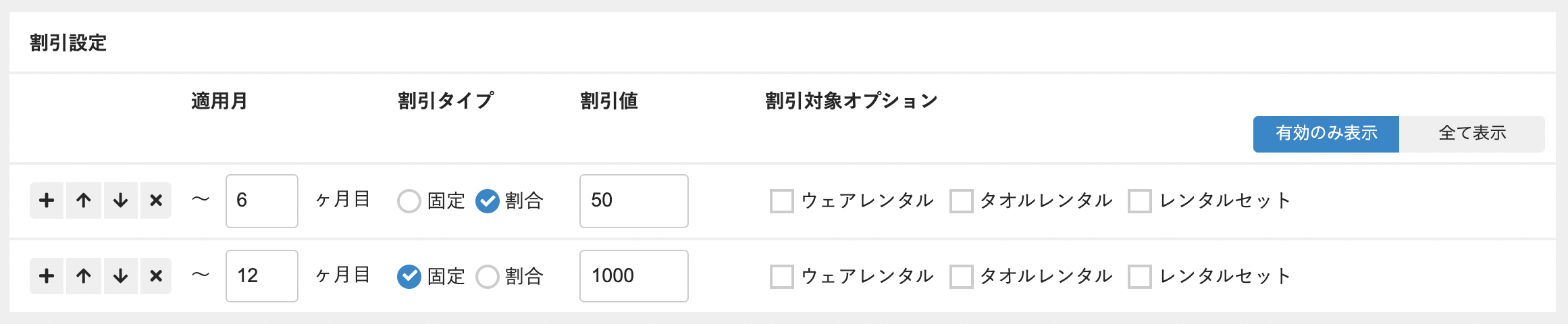Image resolution: width=1568 pixels, height=324 pixels.
Task: Add a row after the 12-month discount
Action: click(x=47, y=276)
